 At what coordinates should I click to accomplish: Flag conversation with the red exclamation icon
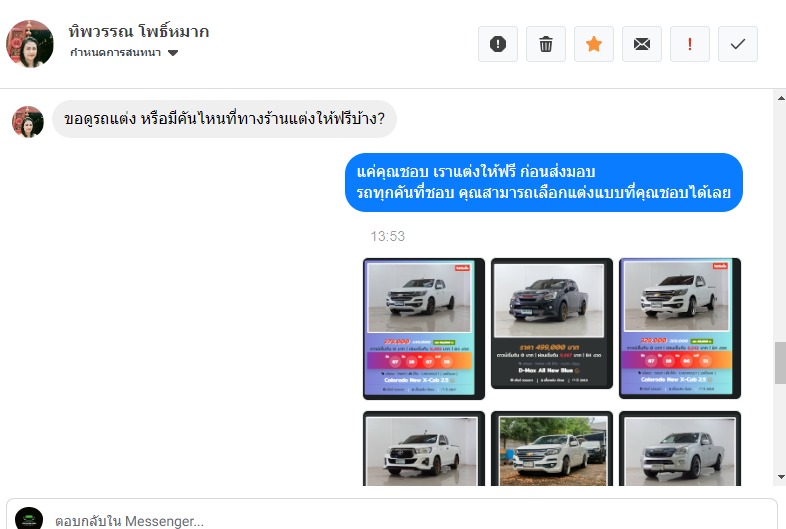pyautogui.click(x=690, y=44)
